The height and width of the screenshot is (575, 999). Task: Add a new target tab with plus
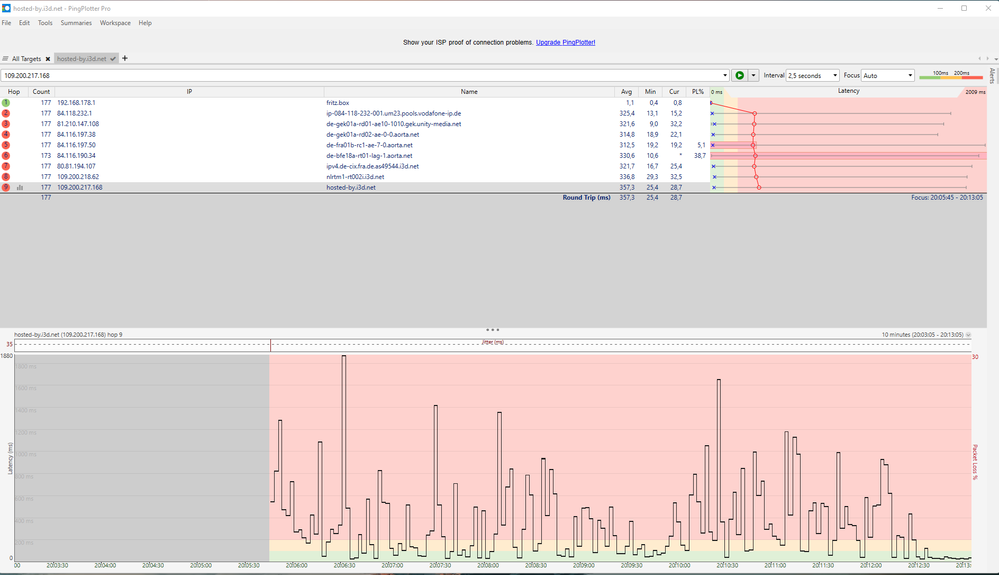point(125,58)
